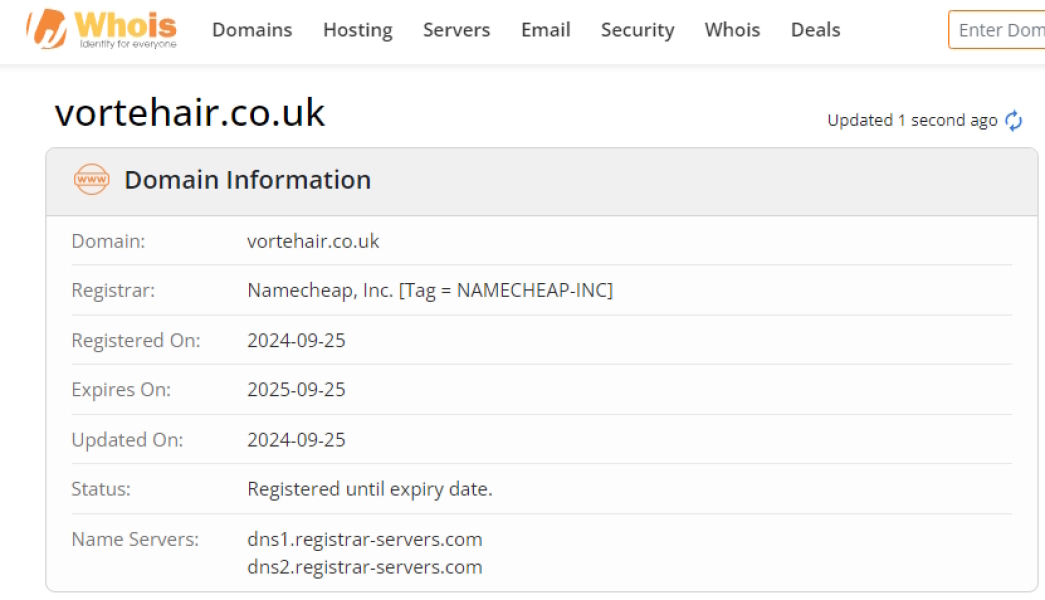The image size is (1045, 600).
Task: Focus the Enter Domain search field
Action: [998, 30]
